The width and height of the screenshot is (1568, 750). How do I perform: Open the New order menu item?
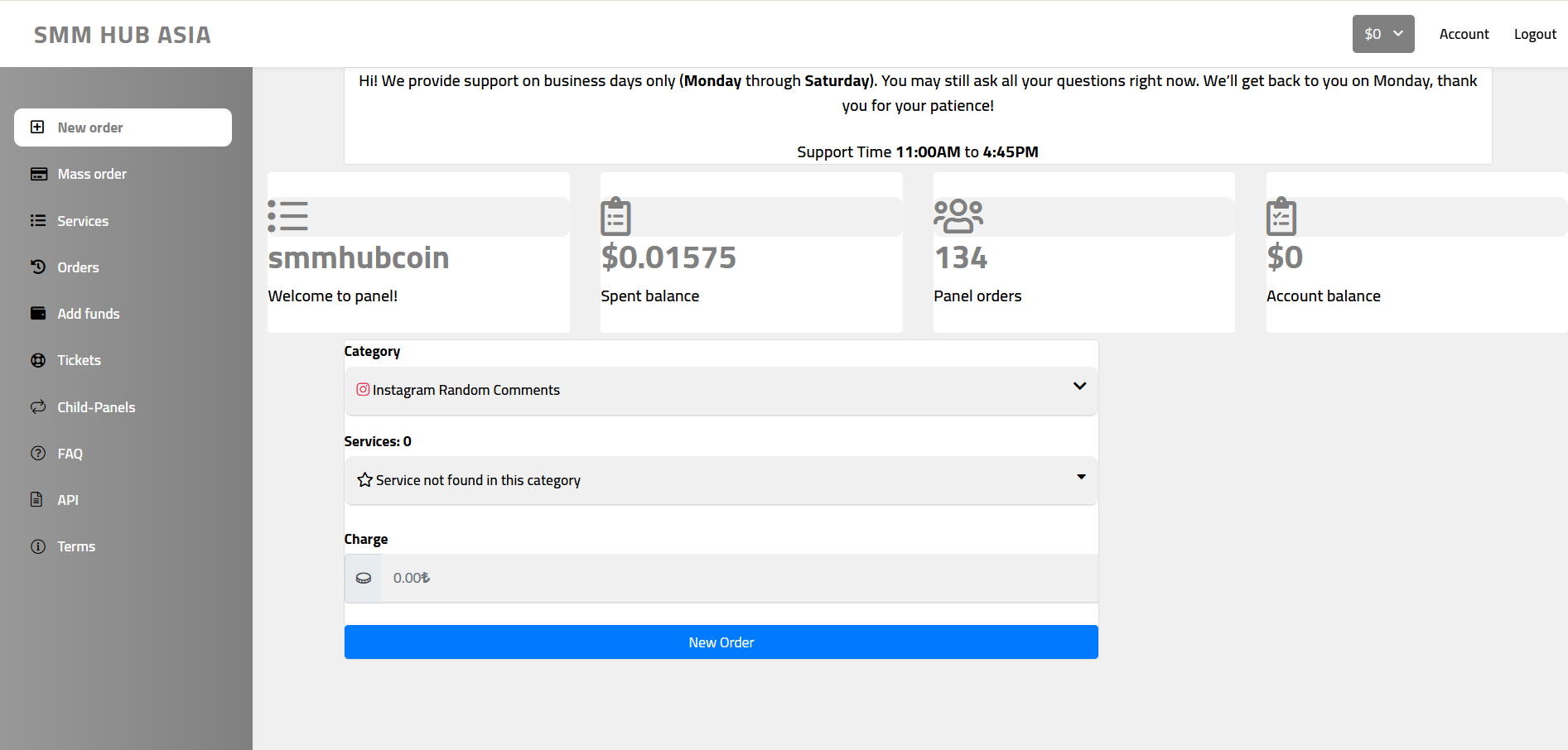point(123,127)
